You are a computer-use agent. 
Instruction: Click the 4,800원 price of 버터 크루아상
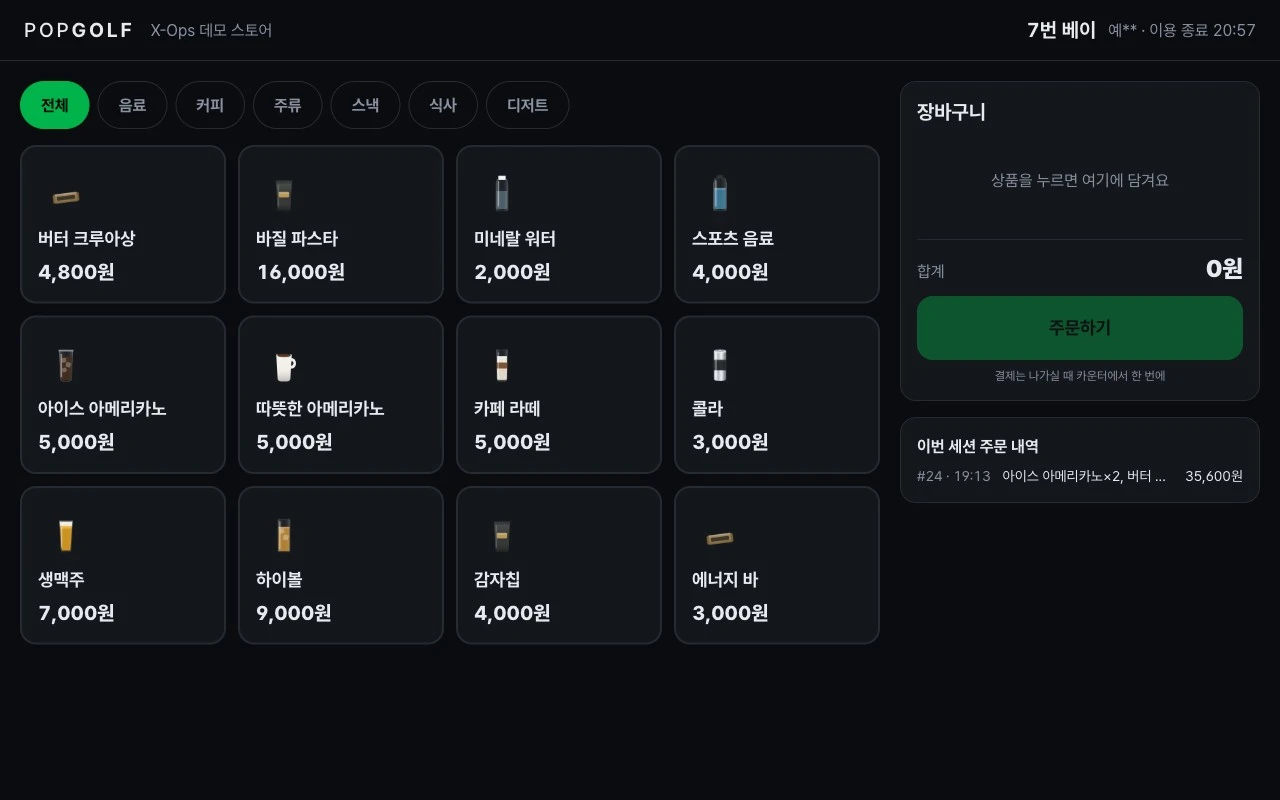[x=77, y=272]
